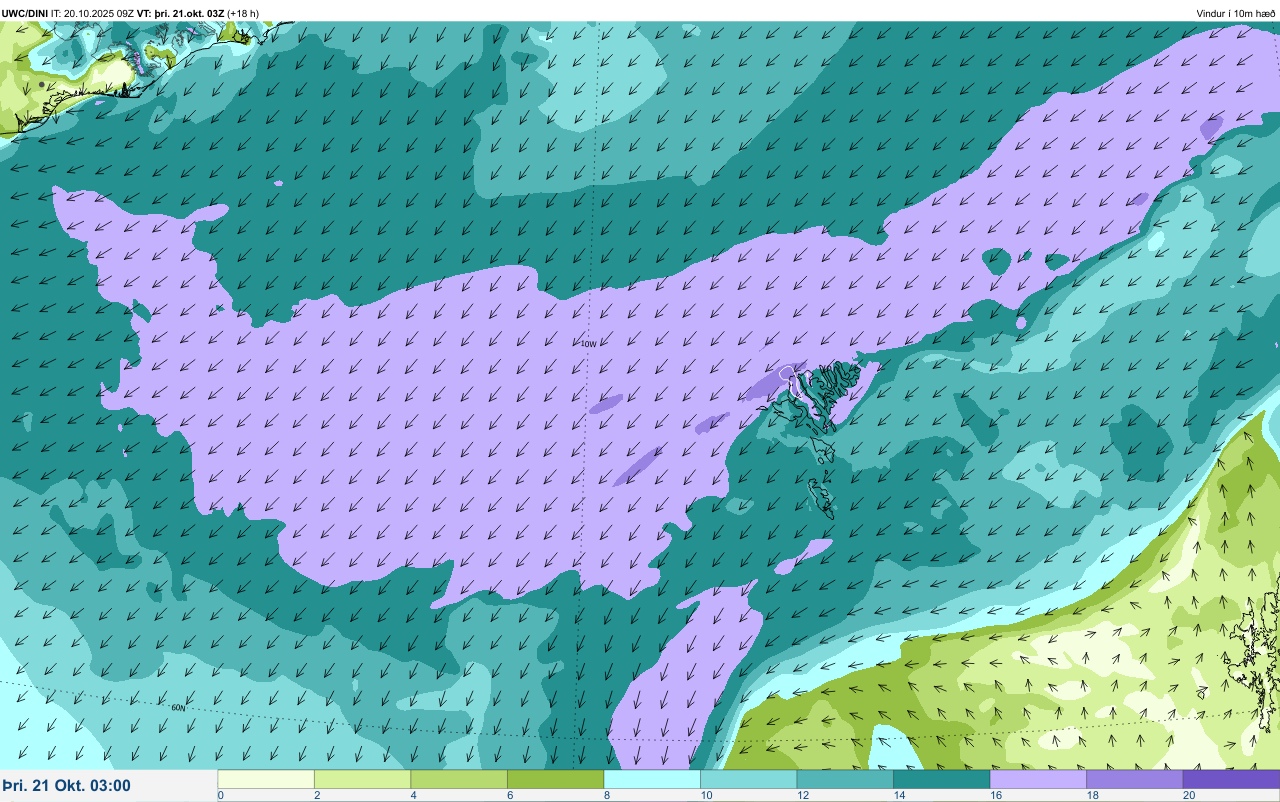Click the 14–16 dark teal legend swatch
1280x802 pixels.
point(941,779)
